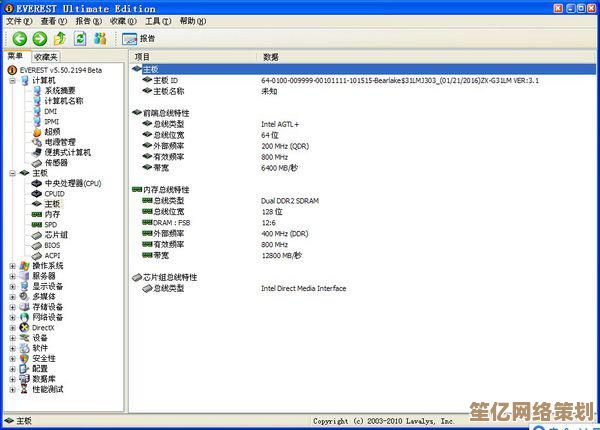Select the DRAM : FSB row
The image size is (600, 430).
click(364, 223)
